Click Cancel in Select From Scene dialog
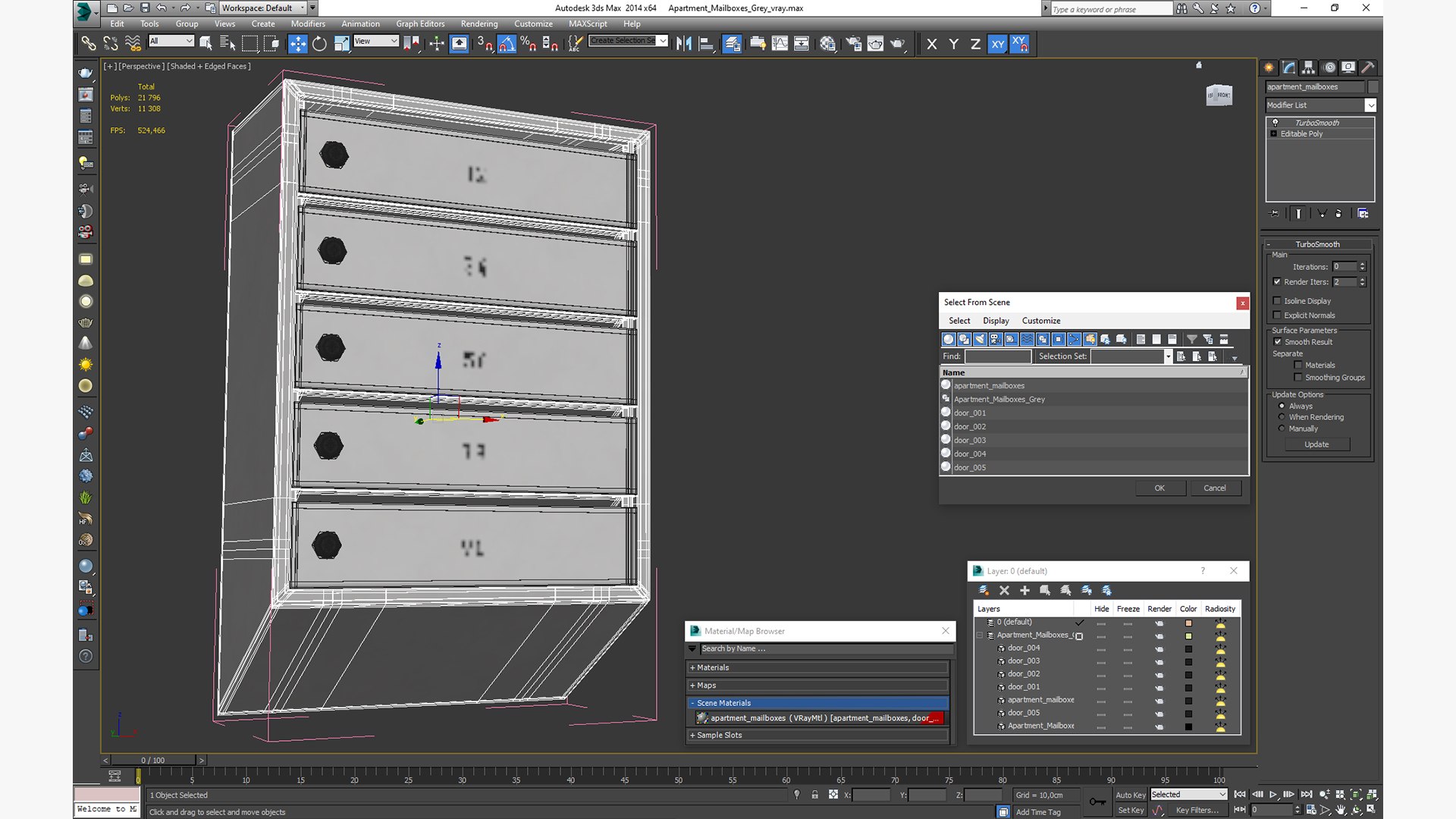The height and width of the screenshot is (819, 1456). point(1215,488)
